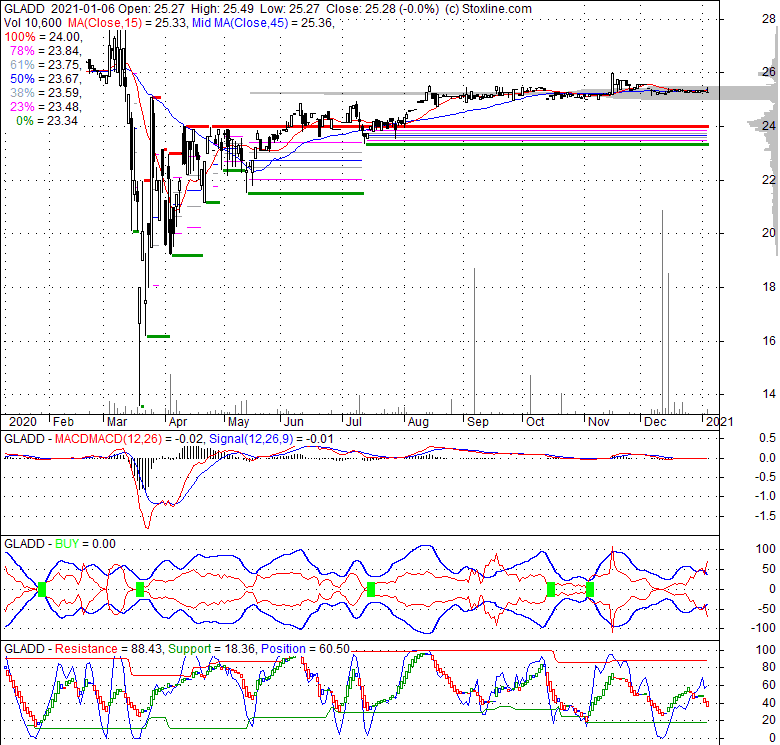Click the Close: 25.28 (-0.0%) readout

tap(382, 9)
